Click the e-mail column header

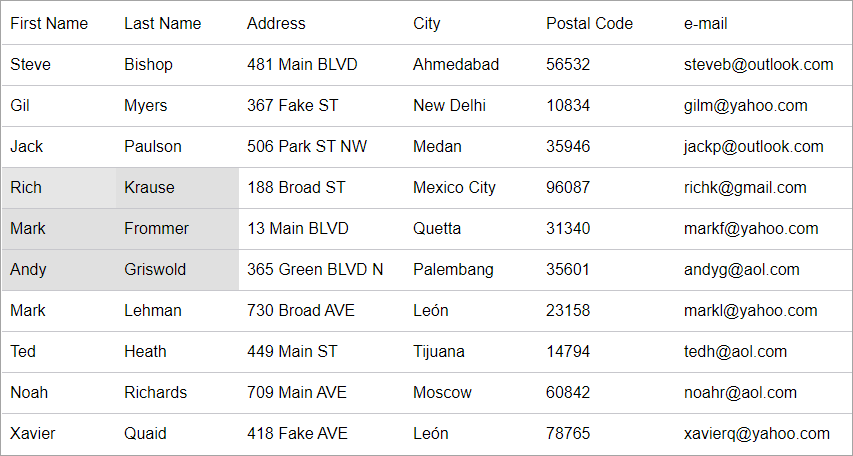click(705, 23)
